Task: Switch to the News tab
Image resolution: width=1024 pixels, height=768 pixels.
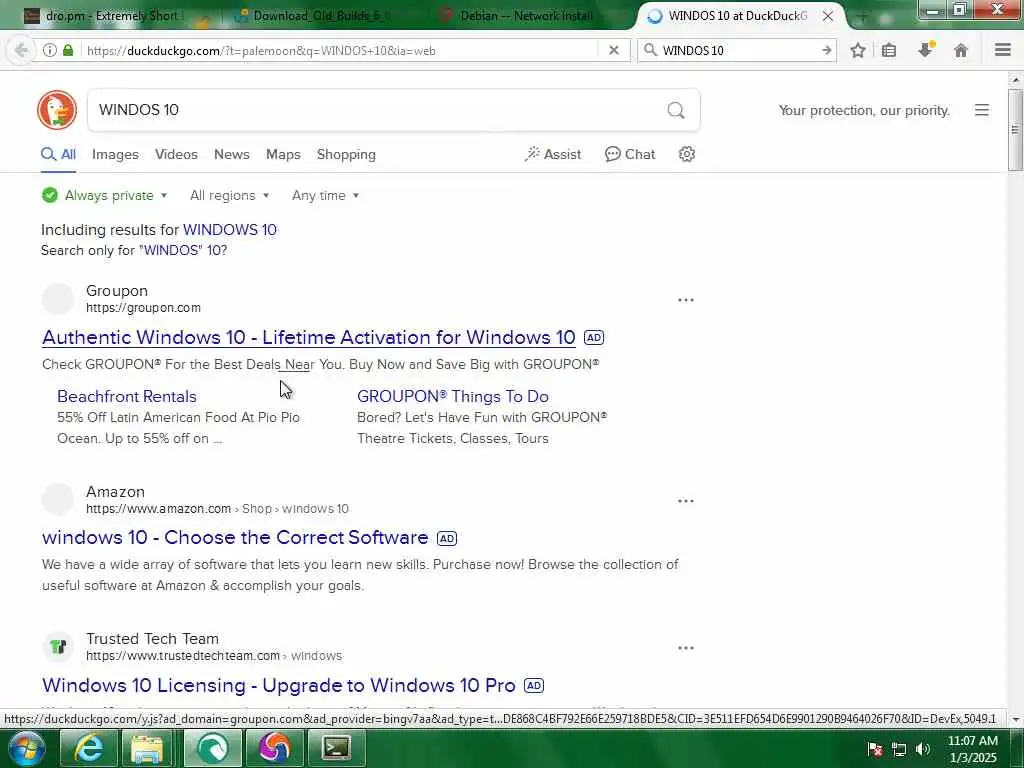Action: (232, 154)
